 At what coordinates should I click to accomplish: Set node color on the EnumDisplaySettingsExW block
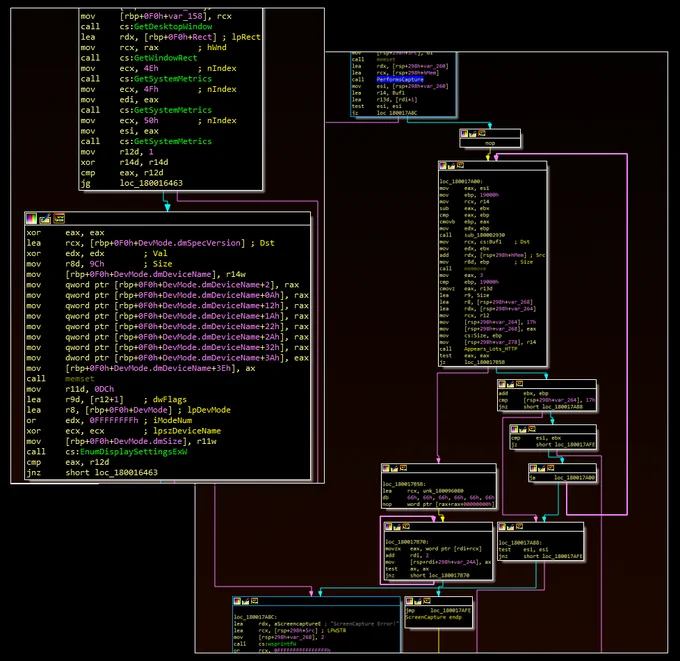[31, 219]
